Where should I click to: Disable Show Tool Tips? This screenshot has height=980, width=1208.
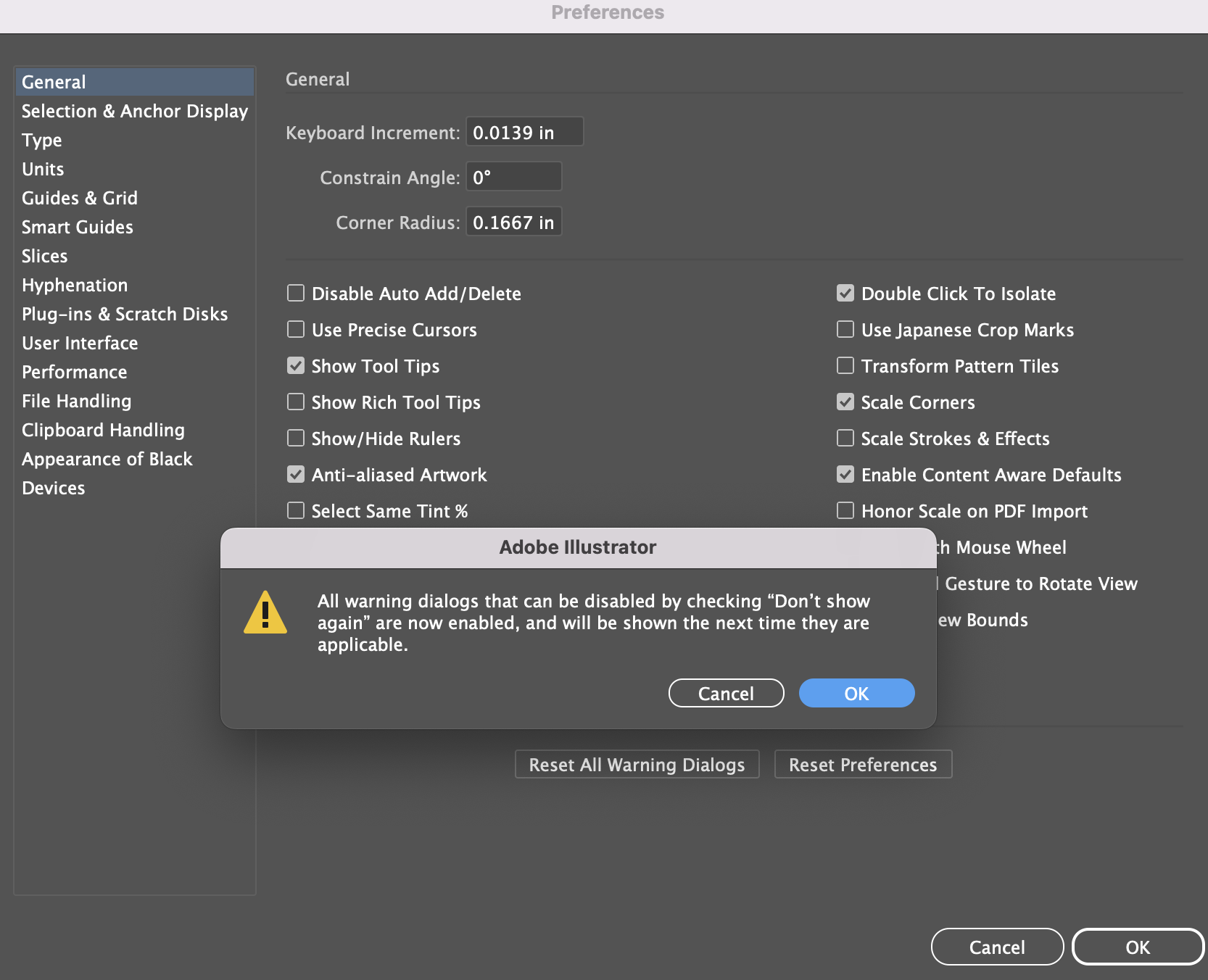[x=295, y=365]
